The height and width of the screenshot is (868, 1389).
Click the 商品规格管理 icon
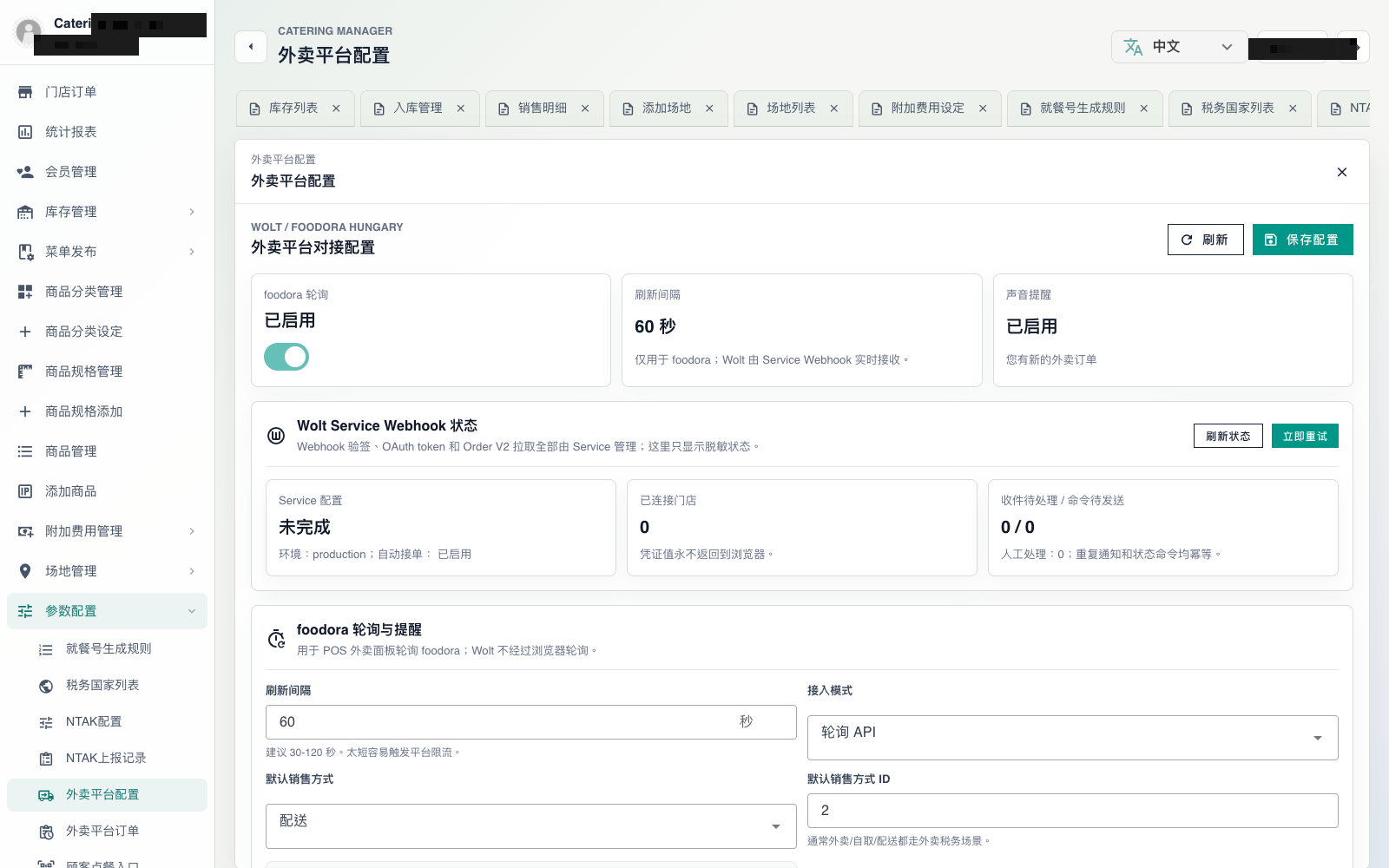point(25,372)
